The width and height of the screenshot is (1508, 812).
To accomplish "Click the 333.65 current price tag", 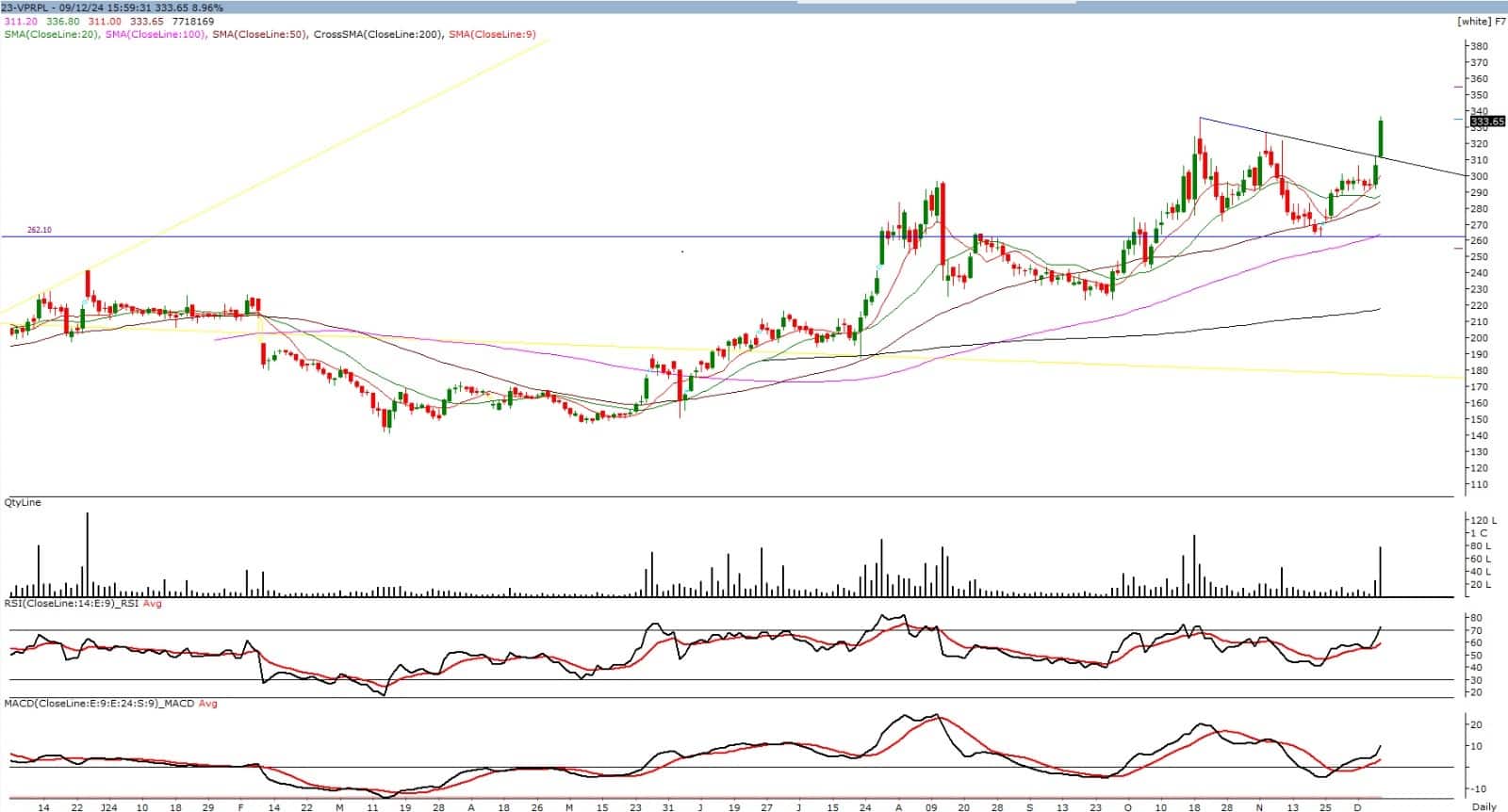I will [1487, 122].
